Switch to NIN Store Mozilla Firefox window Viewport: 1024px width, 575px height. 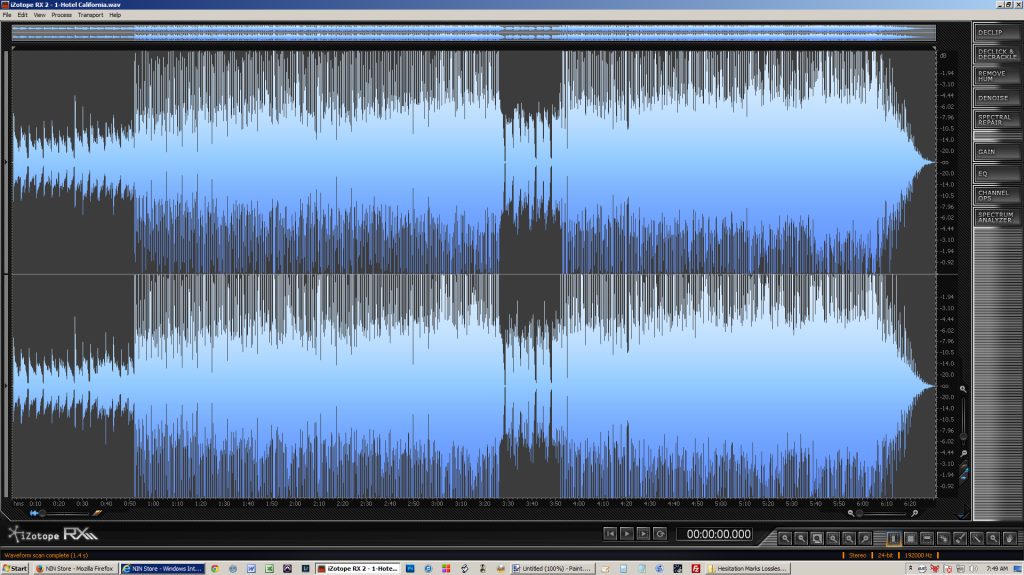74,568
